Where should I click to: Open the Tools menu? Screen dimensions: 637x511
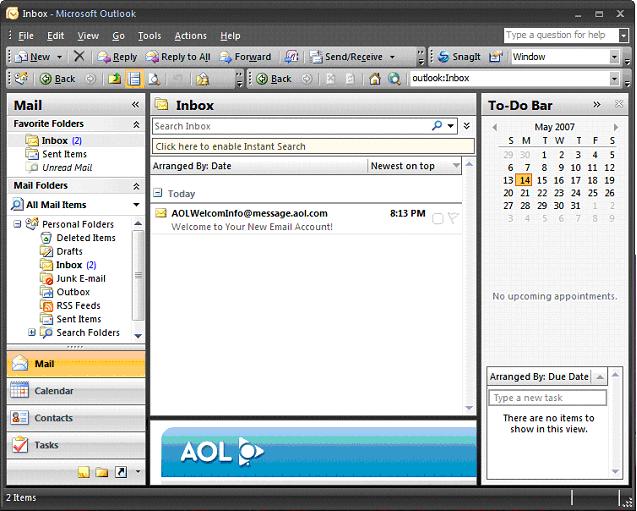(150, 36)
